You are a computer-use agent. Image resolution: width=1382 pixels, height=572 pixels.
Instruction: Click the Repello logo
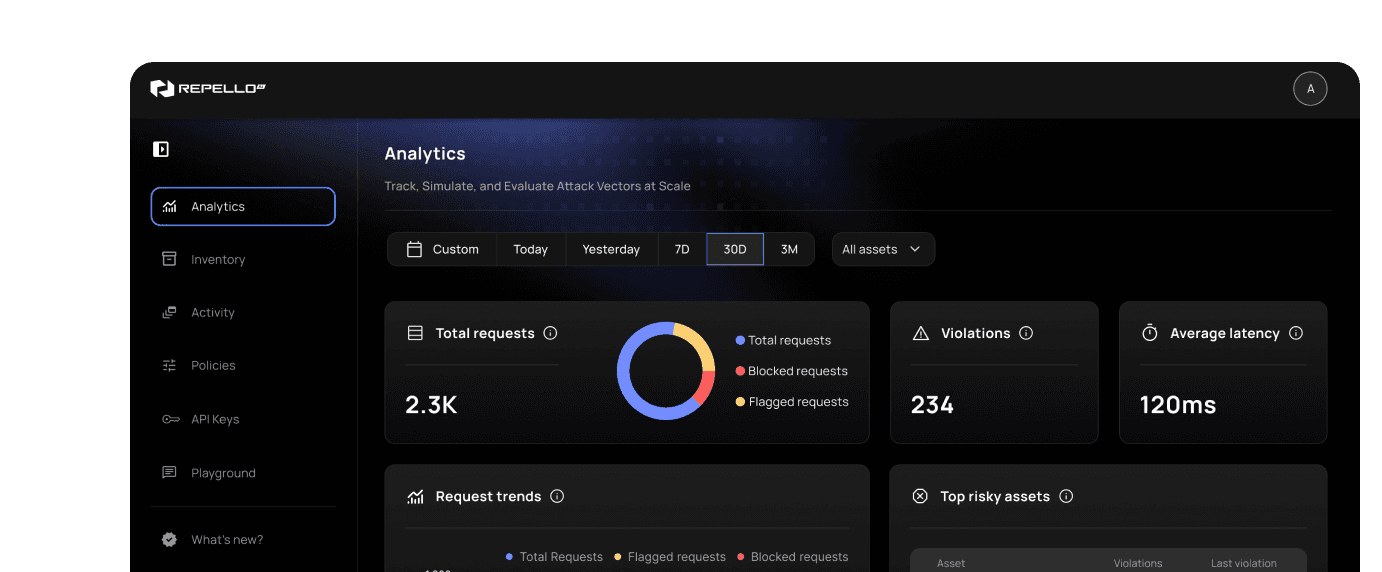click(208, 89)
